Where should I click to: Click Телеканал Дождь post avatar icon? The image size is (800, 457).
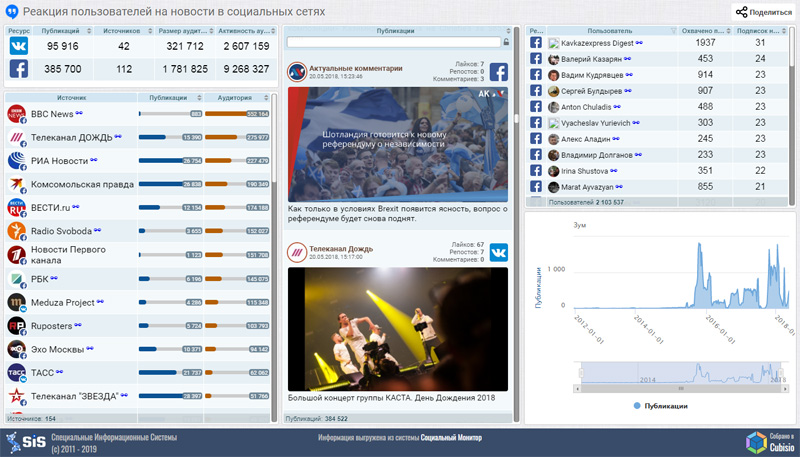[297, 252]
